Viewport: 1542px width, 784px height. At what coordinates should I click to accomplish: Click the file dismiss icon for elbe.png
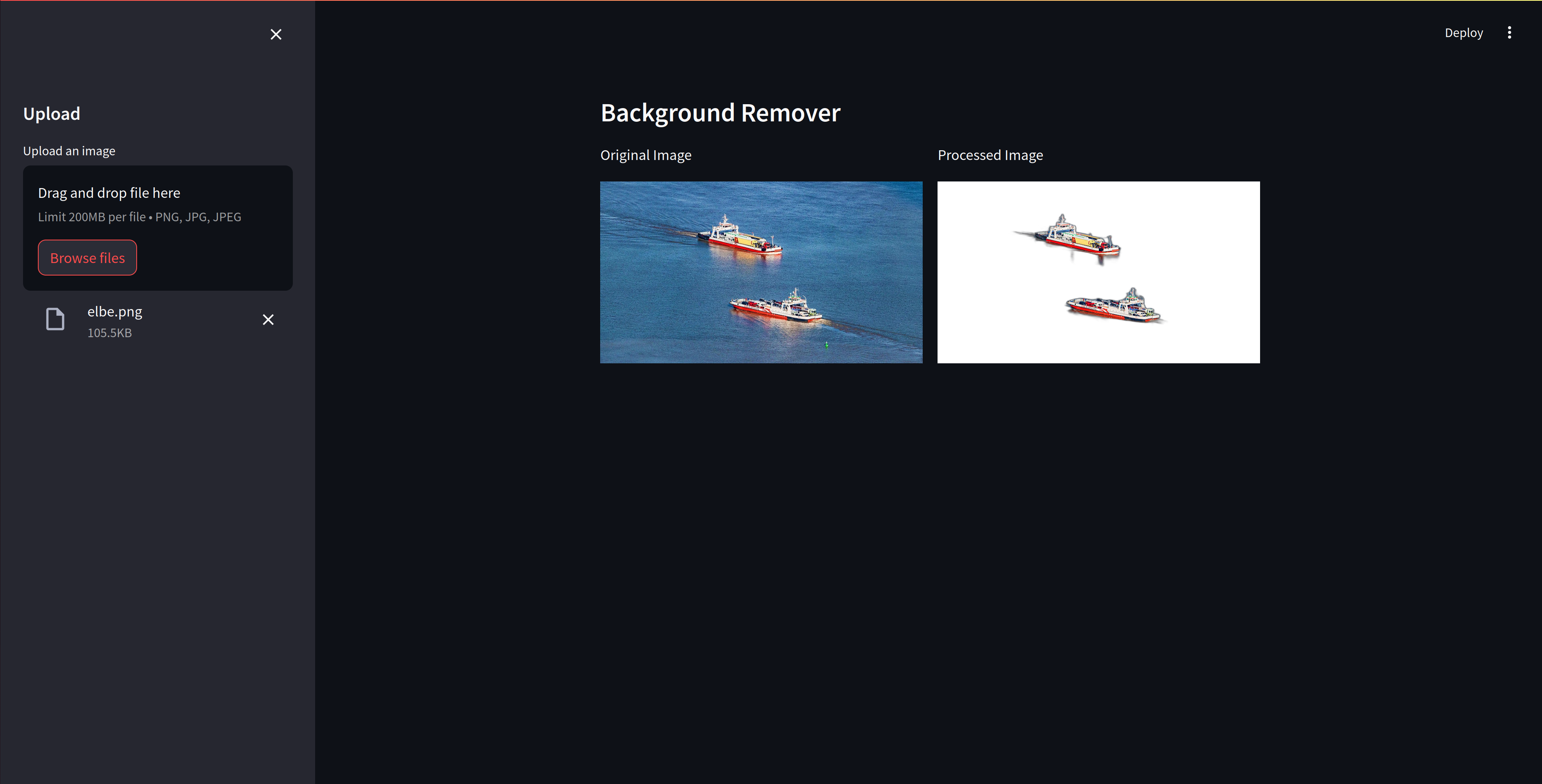(x=269, y=320)
